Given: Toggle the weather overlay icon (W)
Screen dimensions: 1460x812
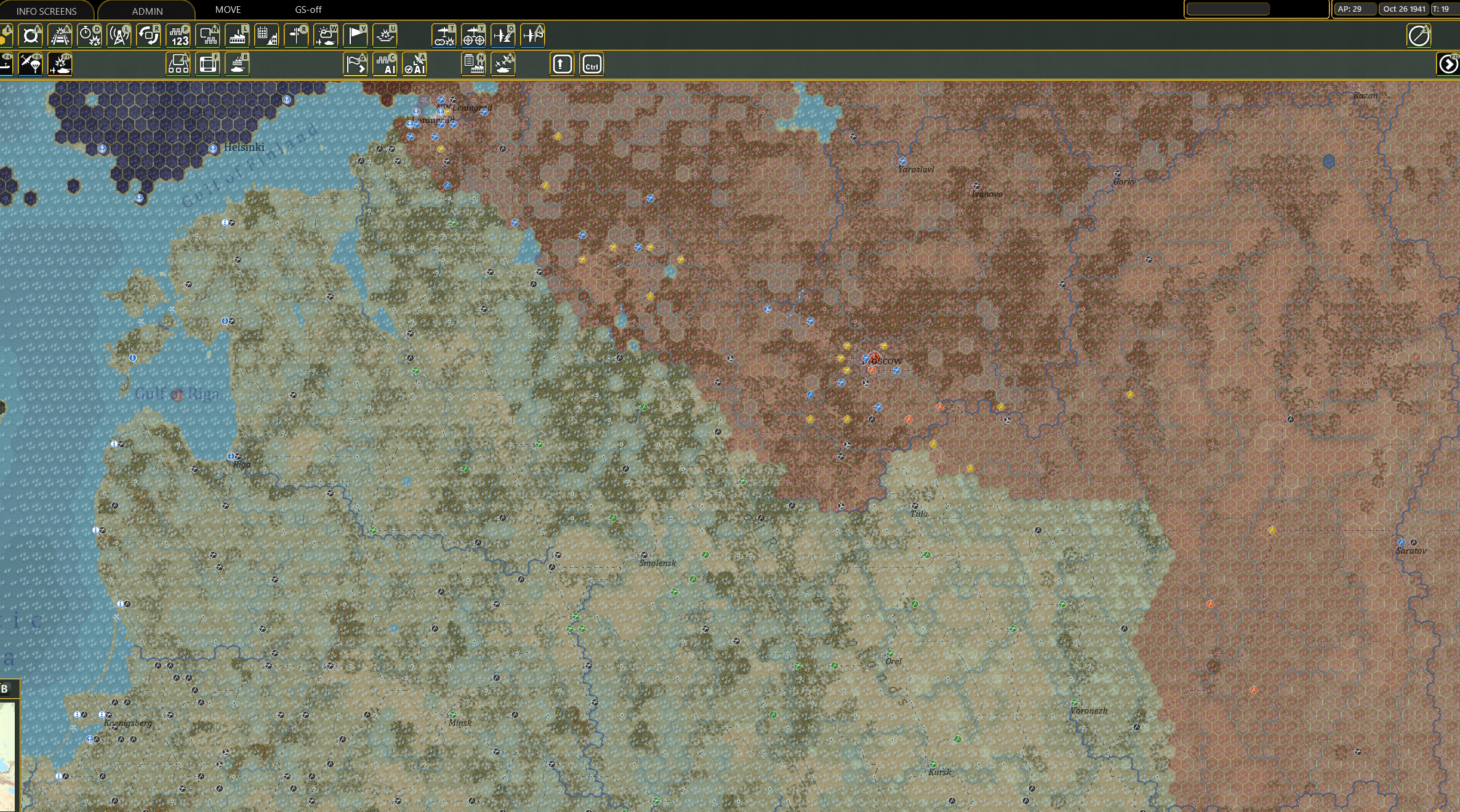Looking at the screenshot, I should 326,36.
